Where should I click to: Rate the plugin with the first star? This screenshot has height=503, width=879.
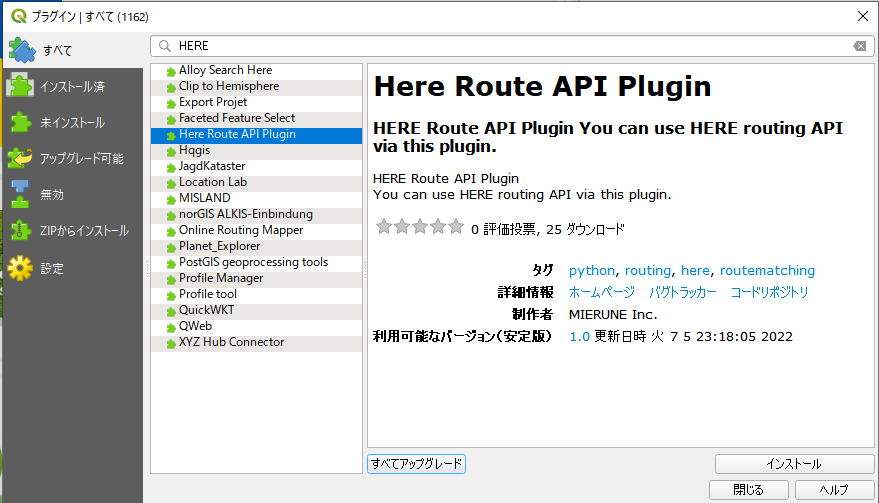tap(384, 227)
